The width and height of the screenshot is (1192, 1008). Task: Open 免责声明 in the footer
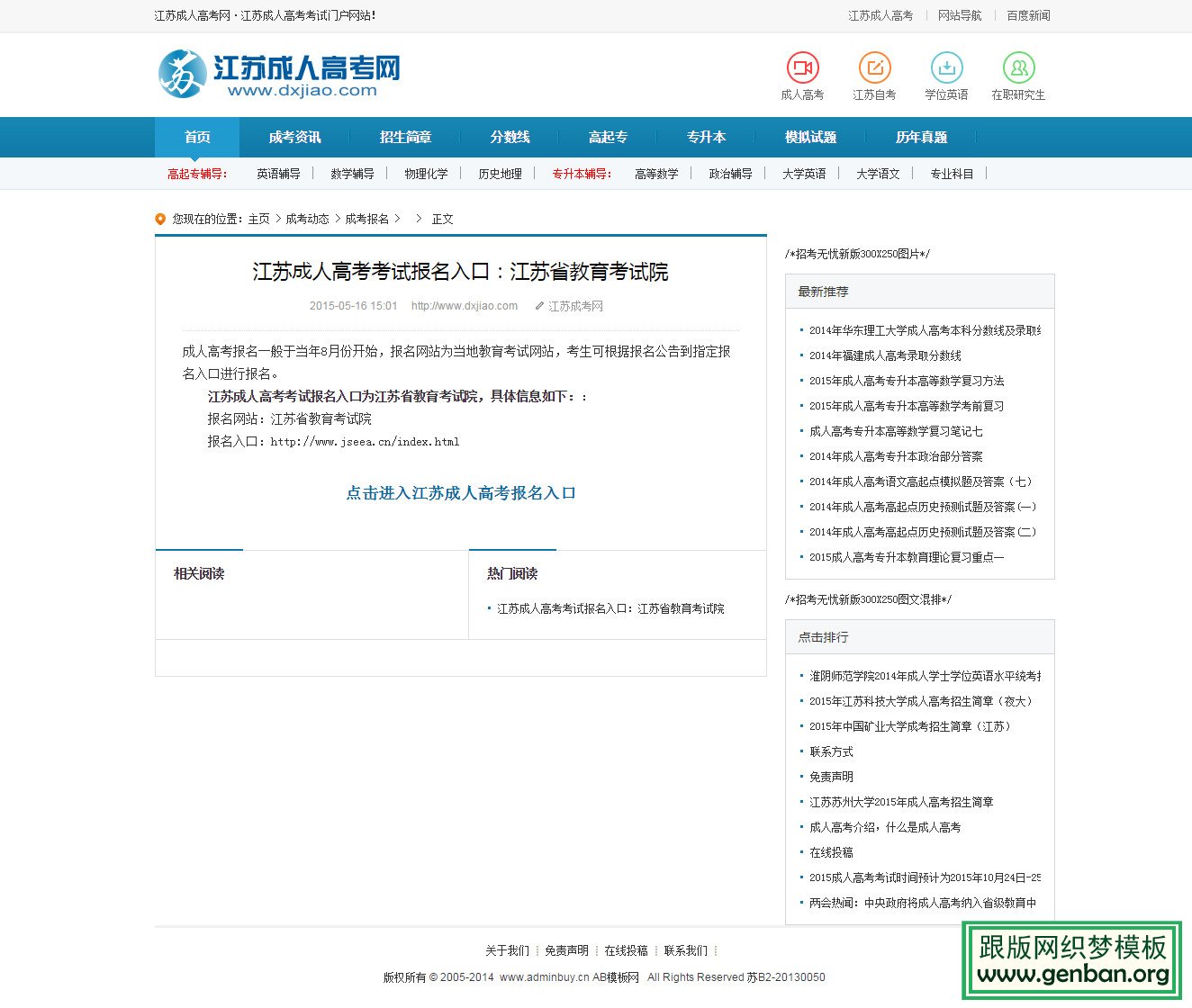565,949
